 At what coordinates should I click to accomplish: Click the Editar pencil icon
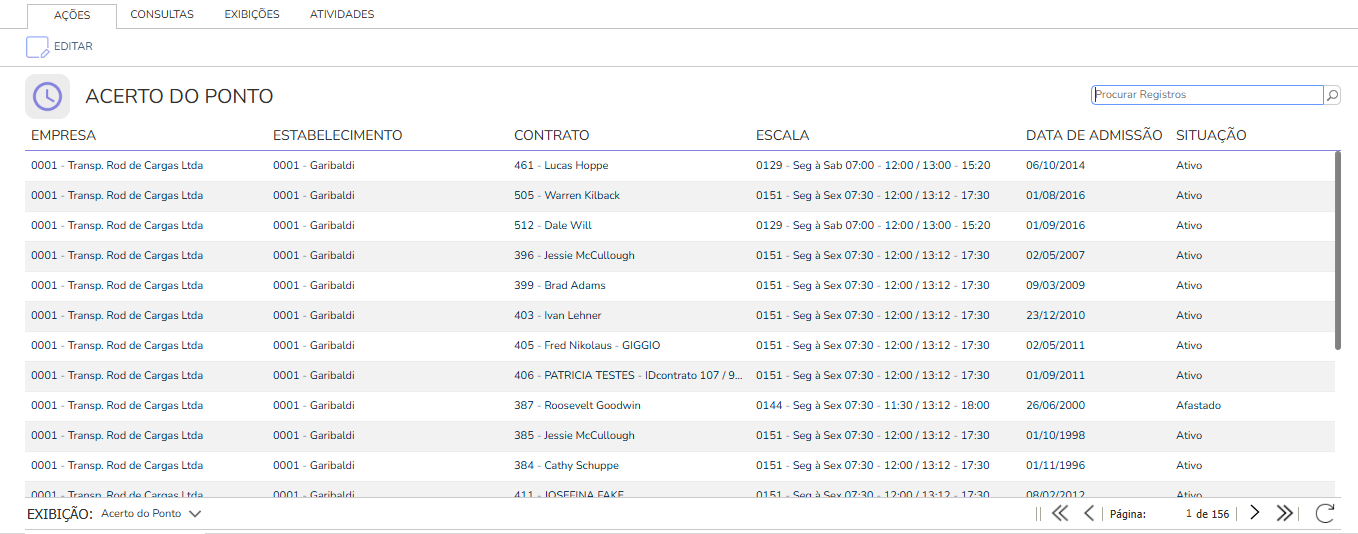pyautogui.click(x=37, y=47)
